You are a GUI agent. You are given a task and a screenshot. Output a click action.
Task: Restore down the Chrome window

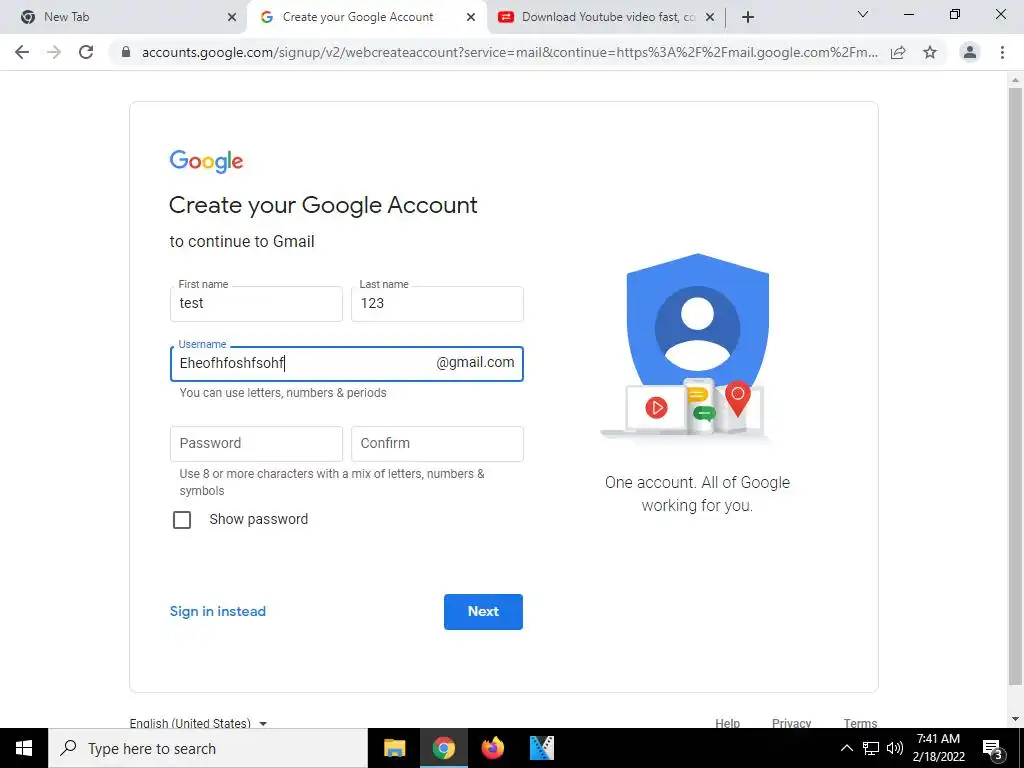coord(955,14)
